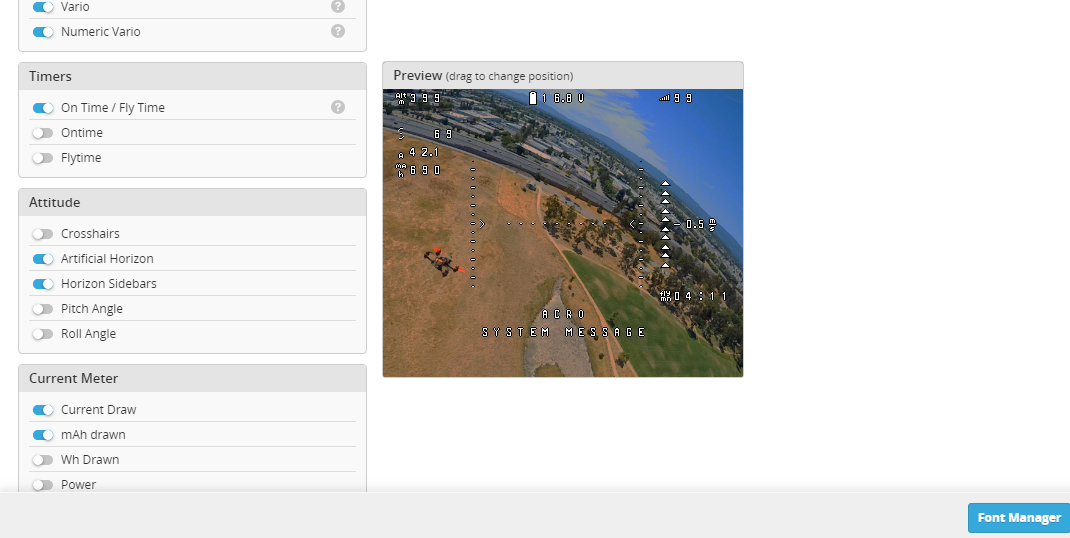Click the Attitude section header
This screenshot has height=538, width=1070.
point(192,203)
